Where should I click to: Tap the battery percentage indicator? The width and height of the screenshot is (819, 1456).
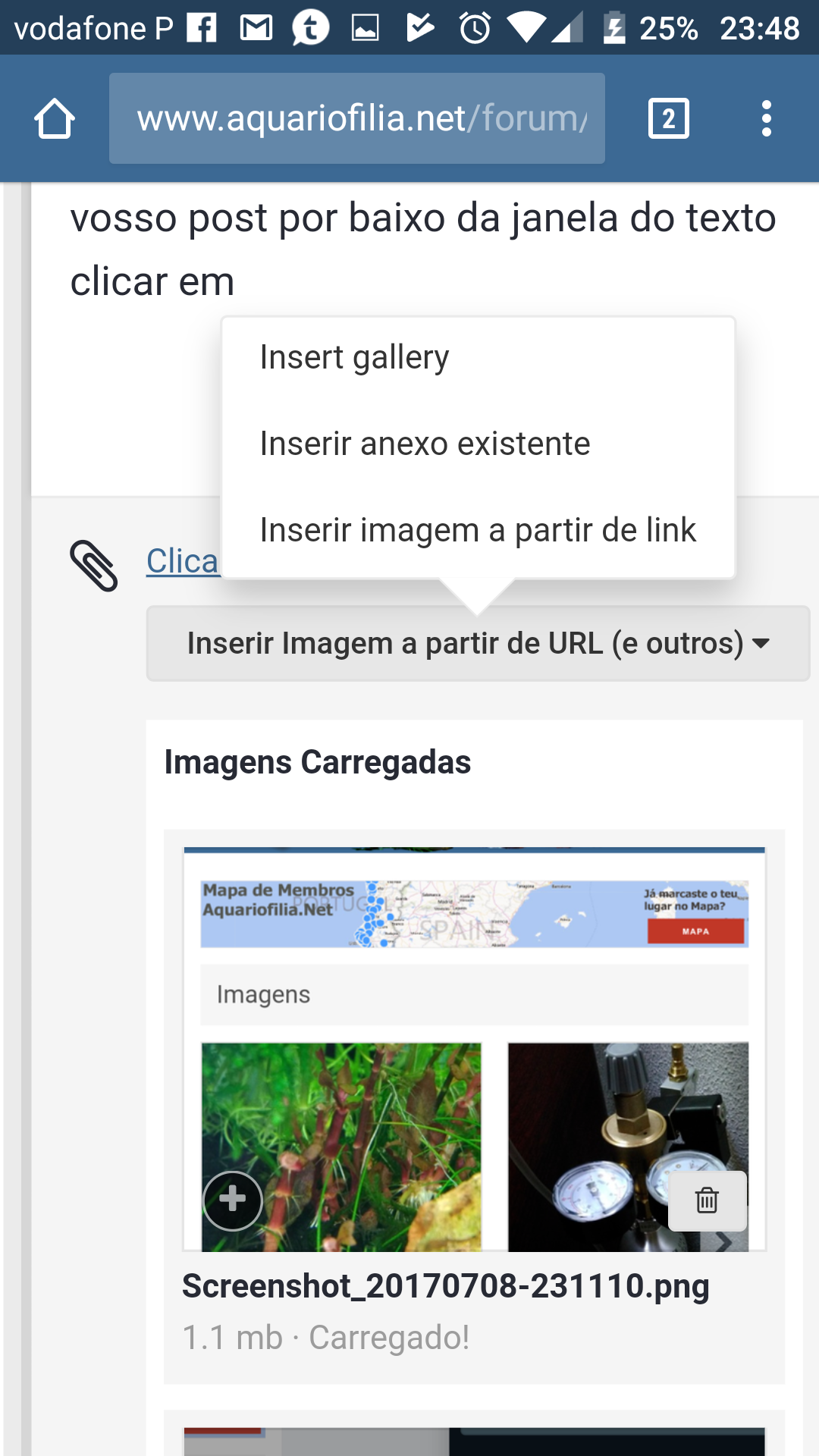[667, 28]
